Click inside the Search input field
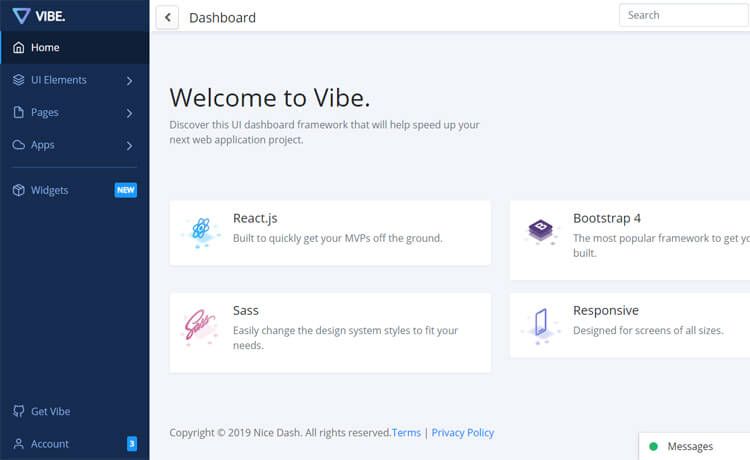 (x=684, y=15)
